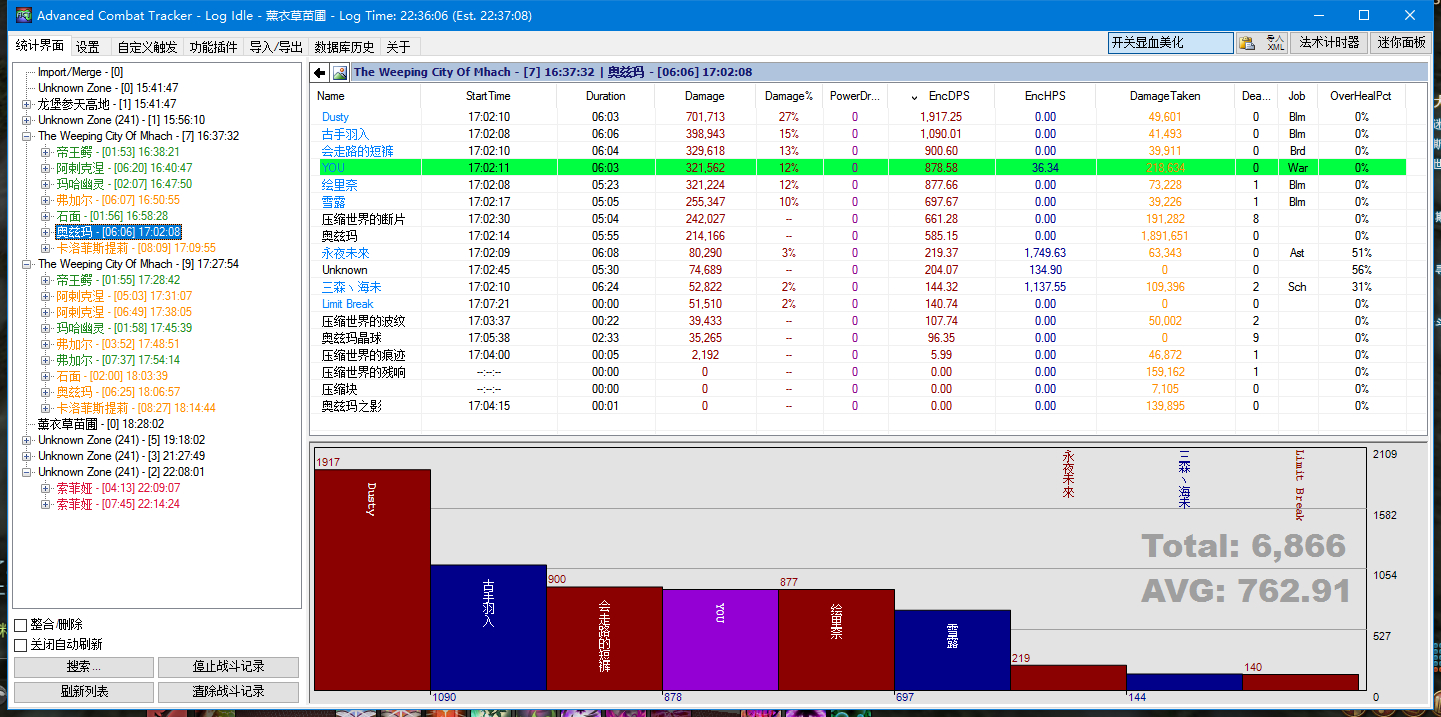
Task: Click the purple YOU bar in chart
Action: 720,639
